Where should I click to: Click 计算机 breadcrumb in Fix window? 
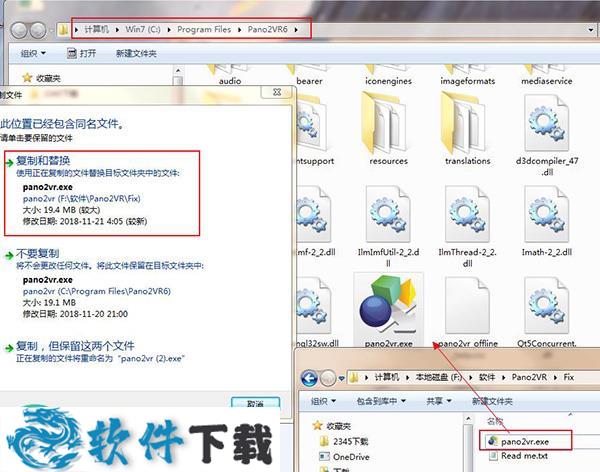point(386,377)
